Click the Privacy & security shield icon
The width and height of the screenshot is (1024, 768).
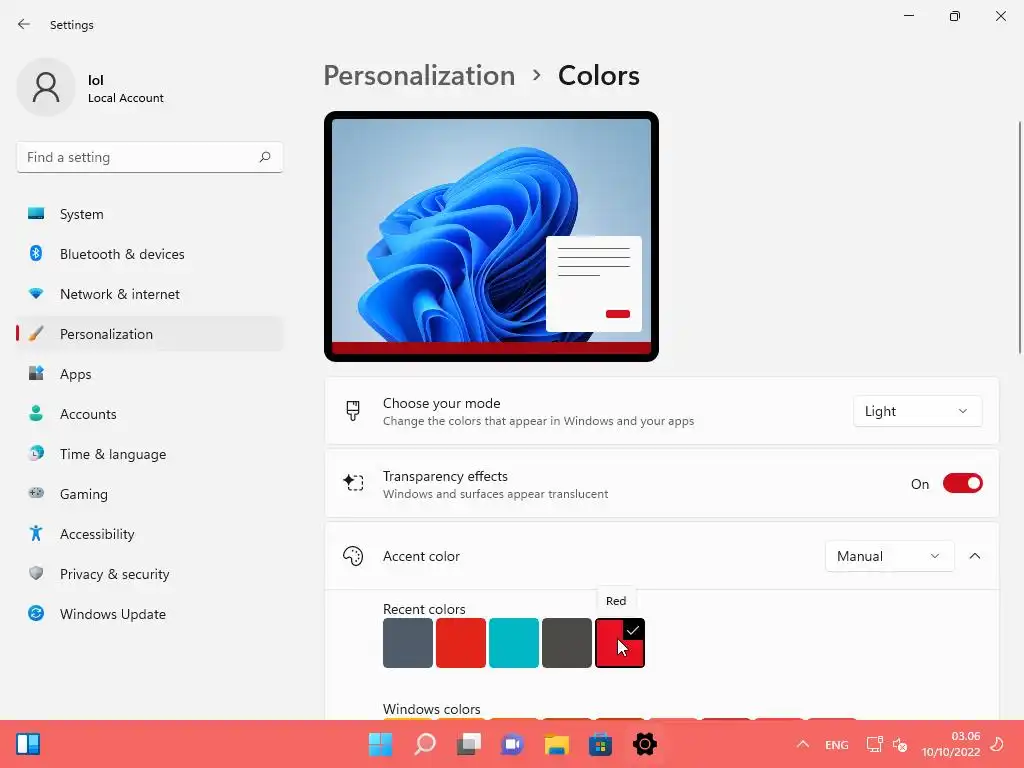tap(36, 573)
